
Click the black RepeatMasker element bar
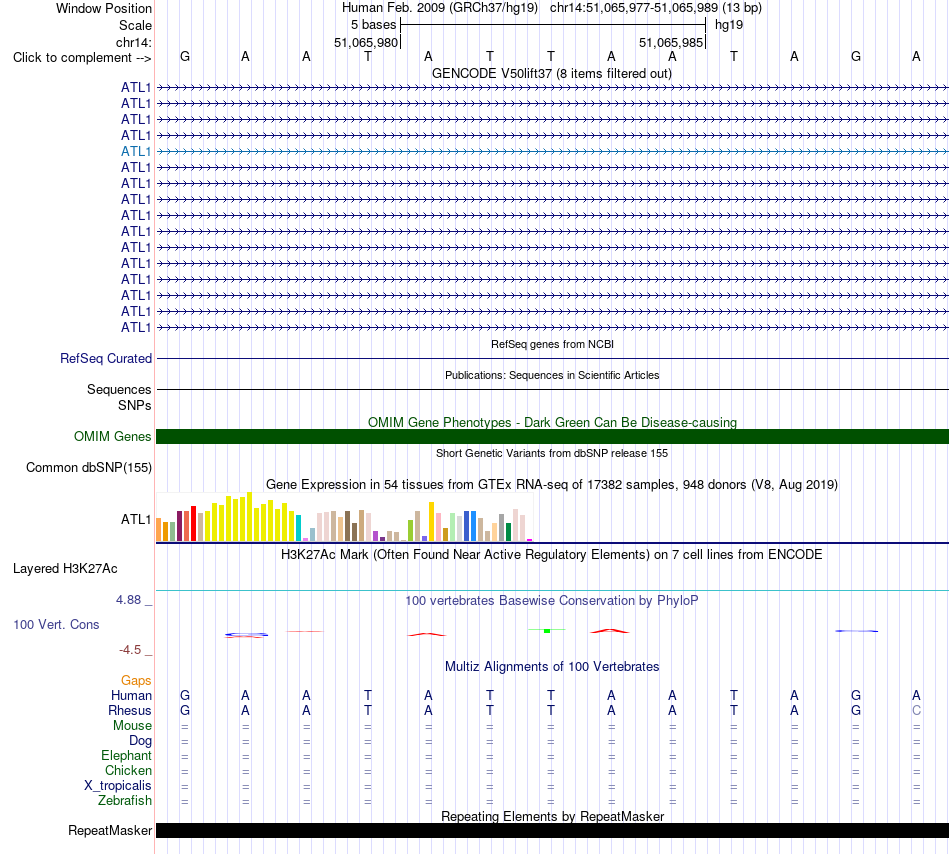552,830
